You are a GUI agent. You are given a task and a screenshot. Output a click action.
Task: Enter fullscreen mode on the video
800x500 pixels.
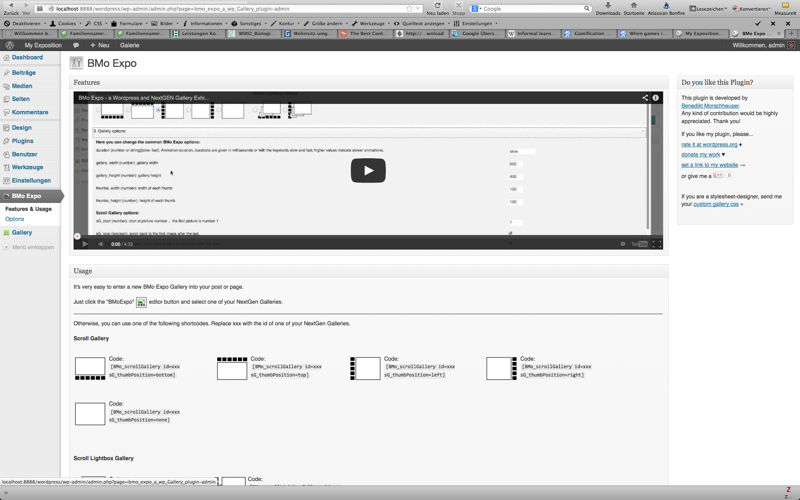[657, 244]
